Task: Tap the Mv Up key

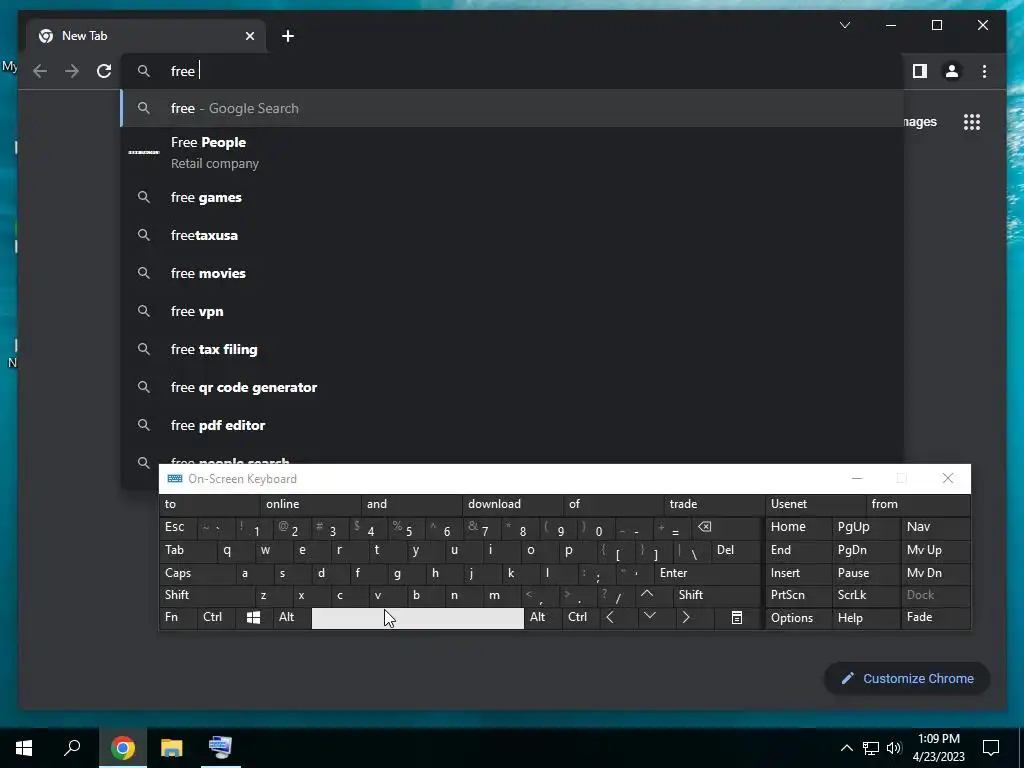Action: [936, 550]
